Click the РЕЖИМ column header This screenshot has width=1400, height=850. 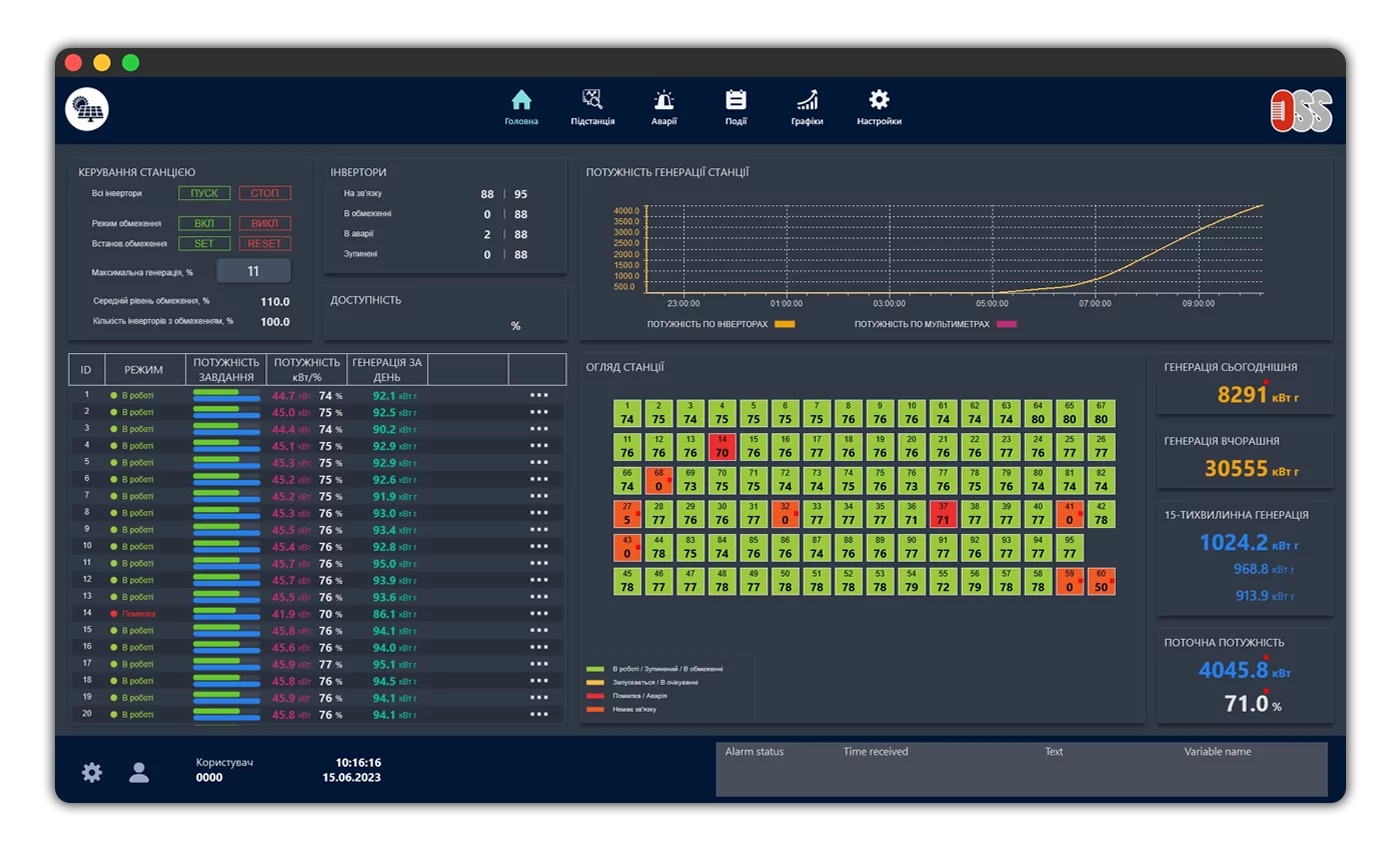point(144,370)
